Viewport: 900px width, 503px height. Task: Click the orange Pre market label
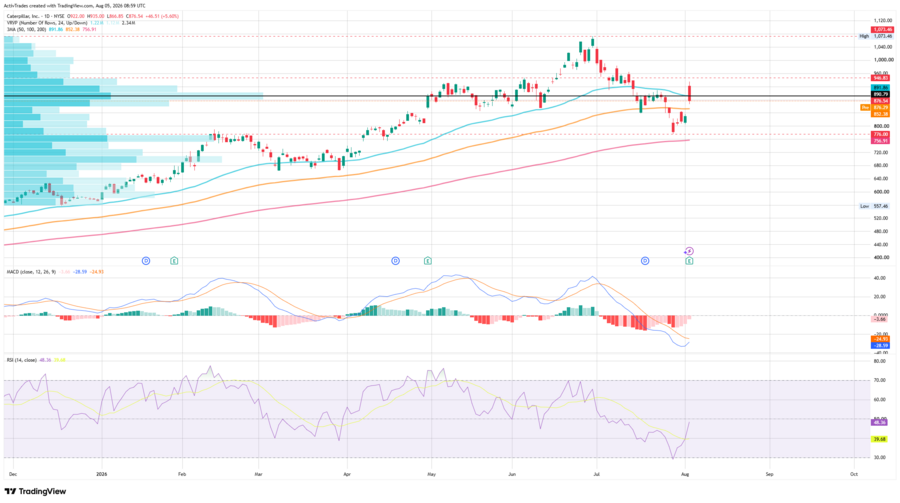[865, 107]
